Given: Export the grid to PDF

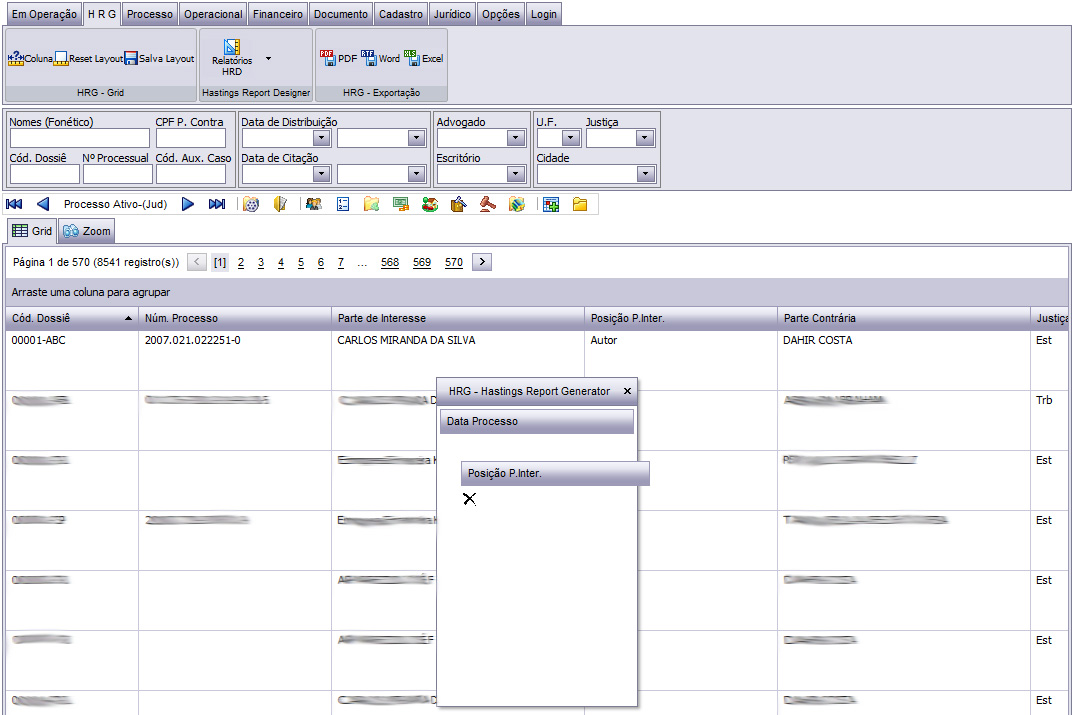Looking at the screenshot, I should [x=339, y=58].
